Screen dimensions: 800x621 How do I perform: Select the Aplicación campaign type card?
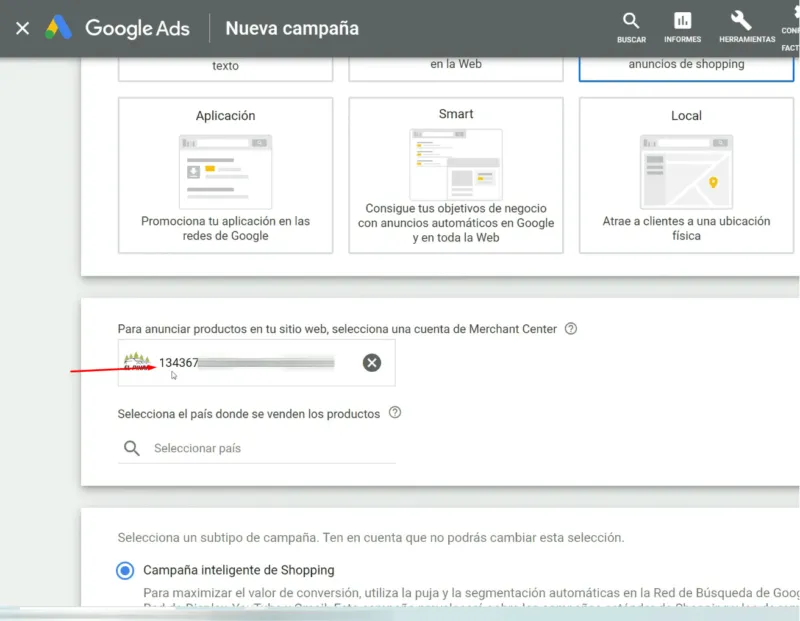pos(226,176)
